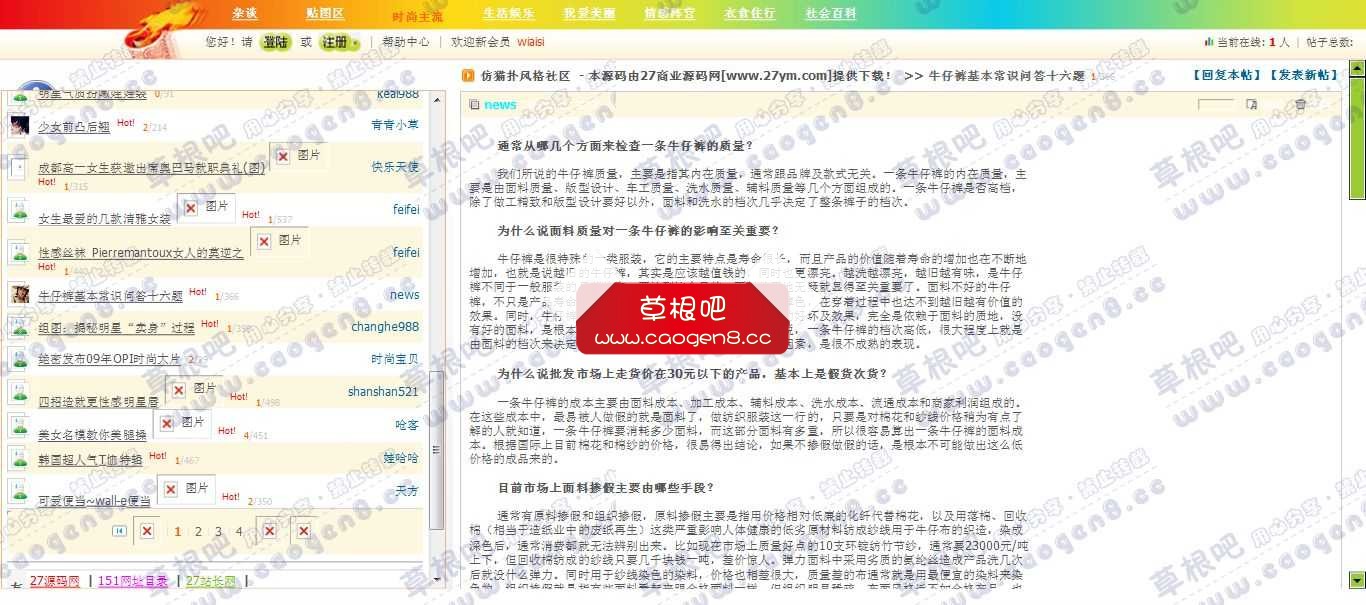Open the 图片 image attachment beside 快乐天使's thread
The height and width of the screenshot is (605, 1366).
point(298,155)
